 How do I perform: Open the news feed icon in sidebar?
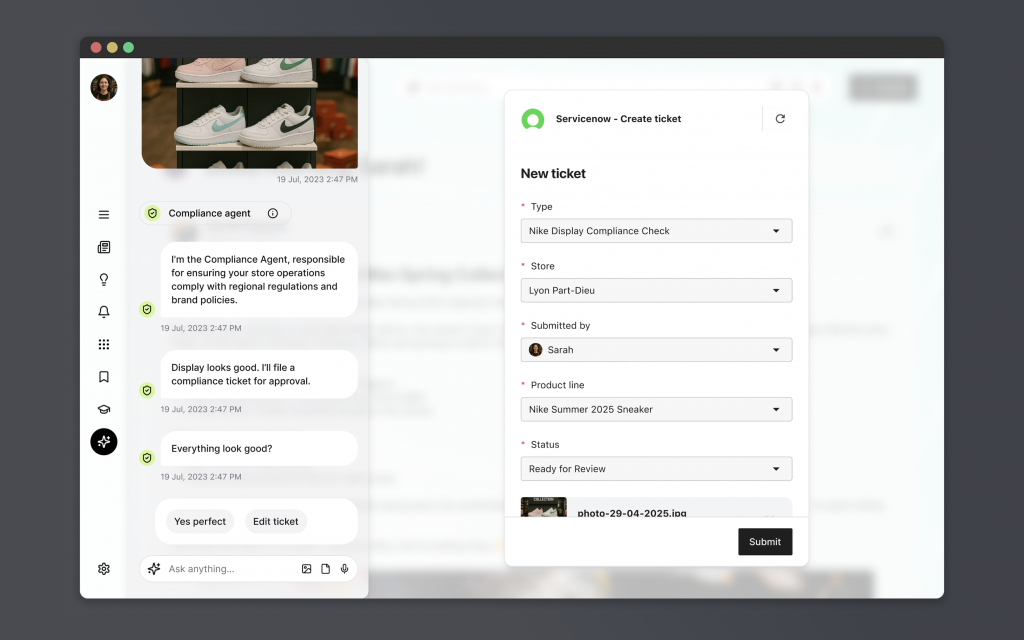[104, 247]
